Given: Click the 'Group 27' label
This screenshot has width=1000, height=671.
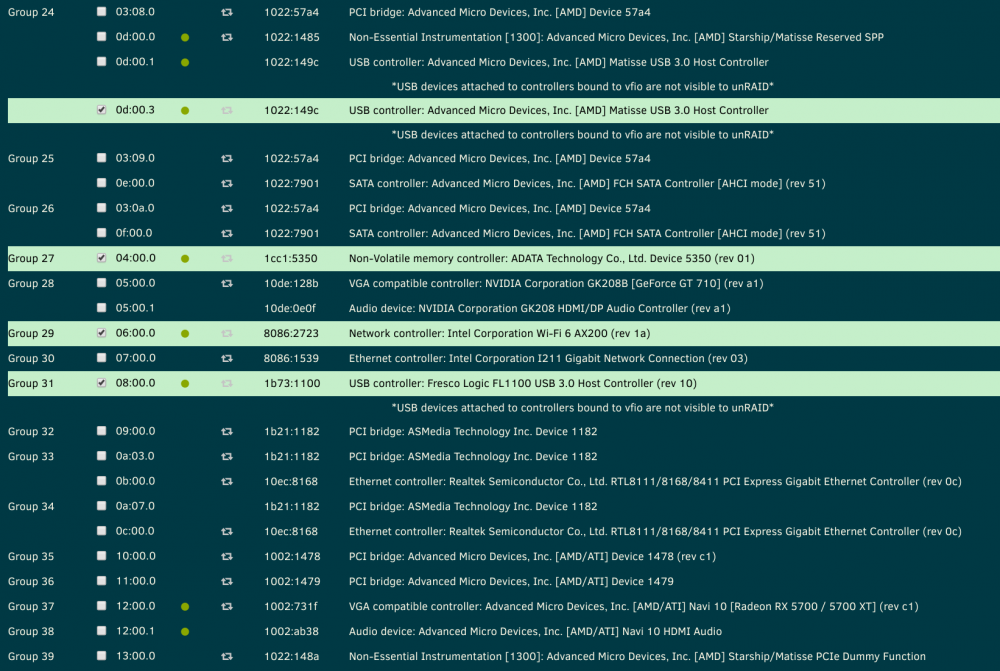Looking at the screenshot, I should [31, 258].
